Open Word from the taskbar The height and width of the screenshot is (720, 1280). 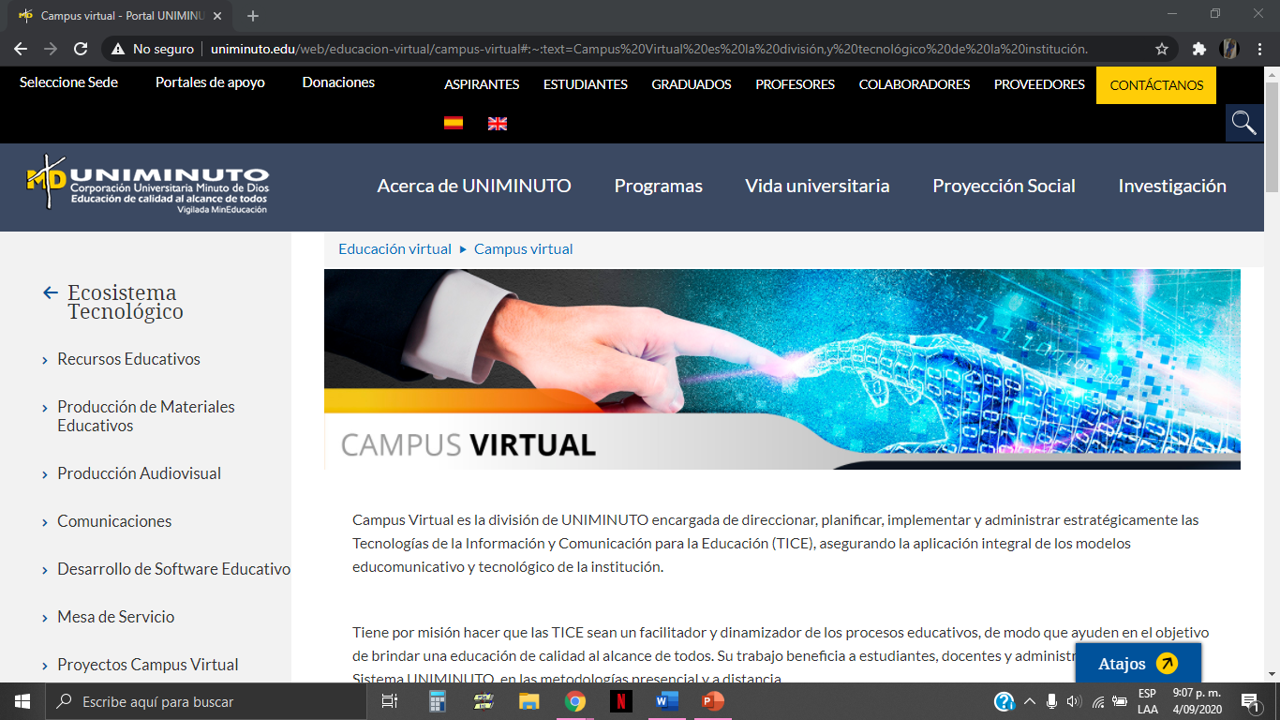point(667,701)
